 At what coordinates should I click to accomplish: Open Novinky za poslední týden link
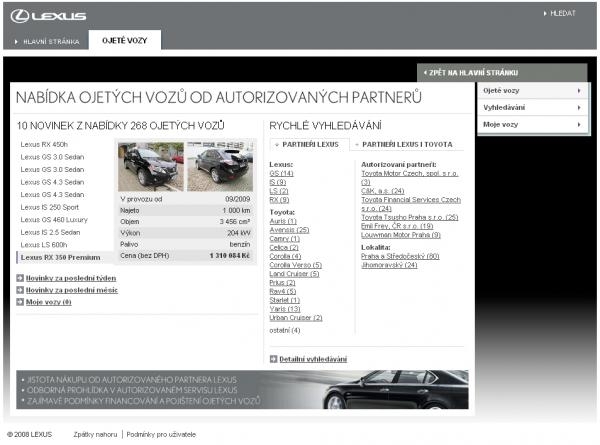click(x=71, y=278)
